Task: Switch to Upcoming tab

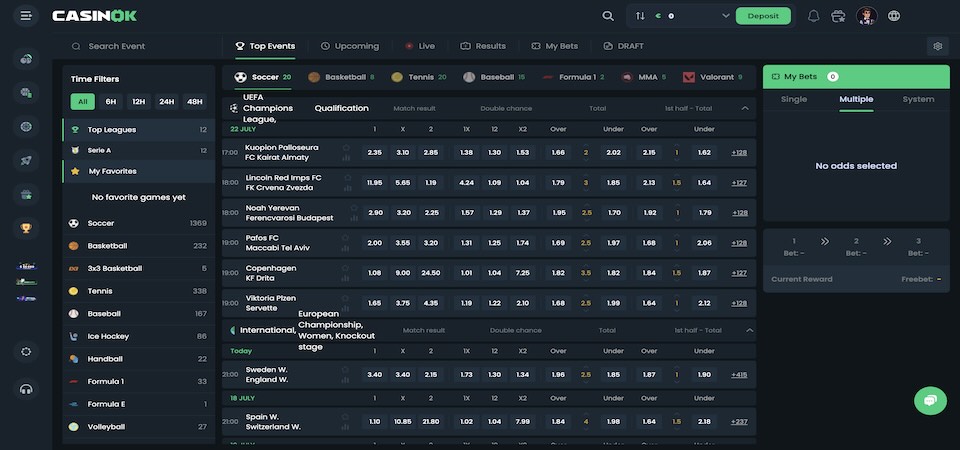Action: 350,46
